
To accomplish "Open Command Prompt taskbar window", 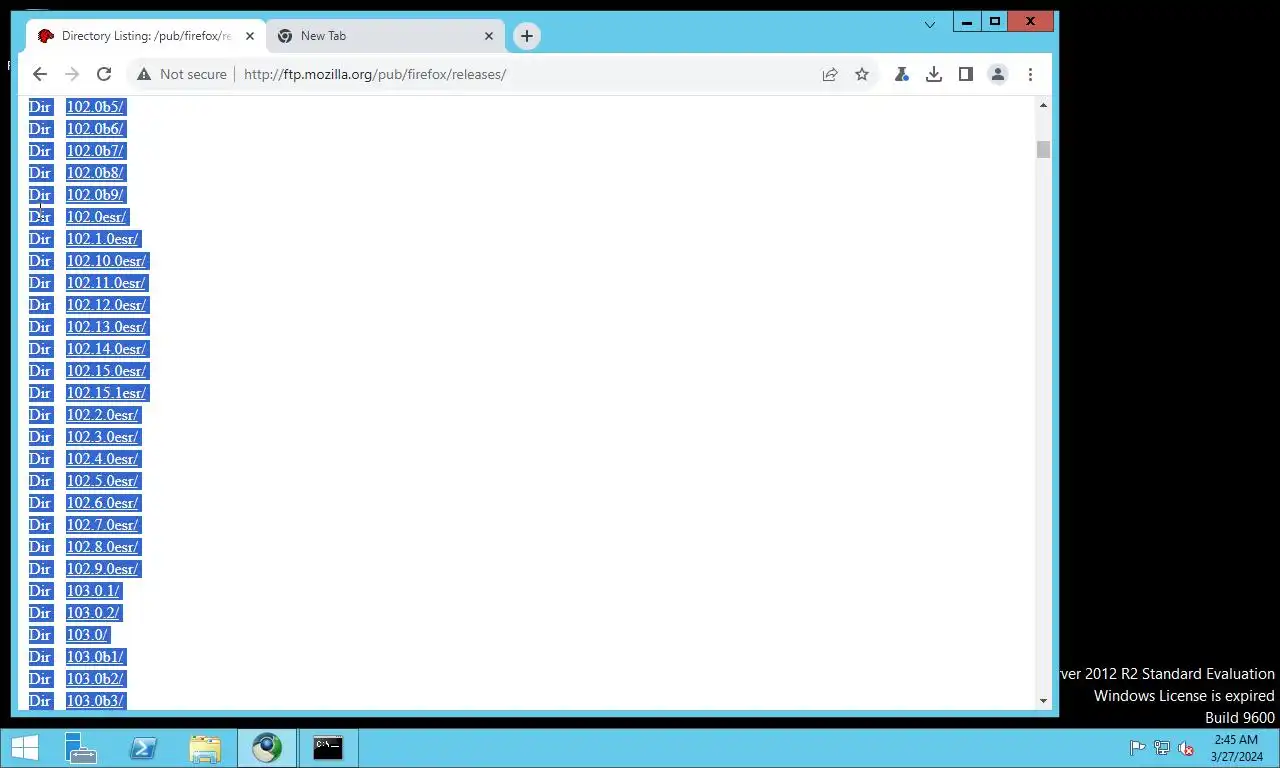I will click(x=328, y=748).
